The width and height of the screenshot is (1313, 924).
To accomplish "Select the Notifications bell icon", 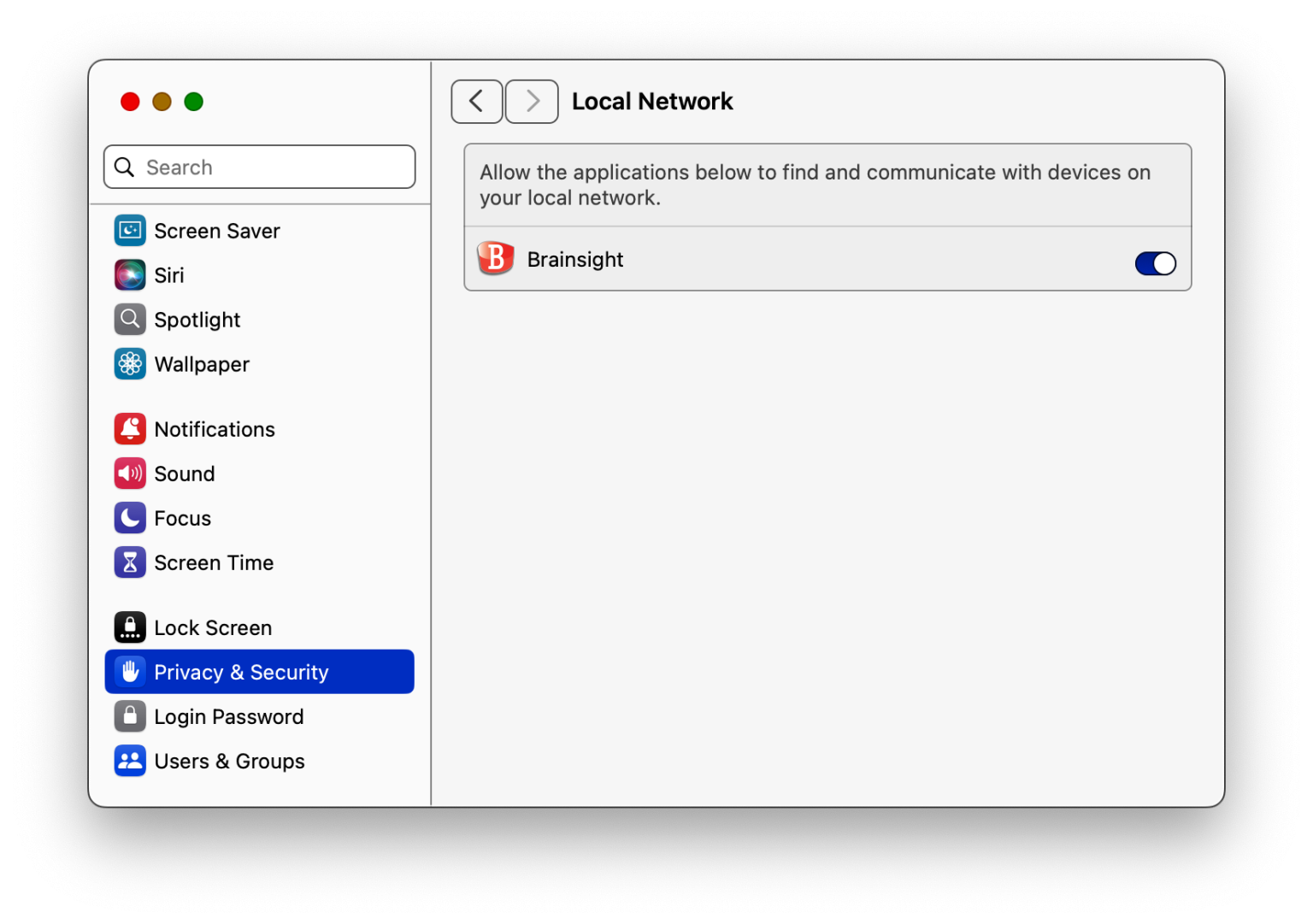I will point(129,428).
